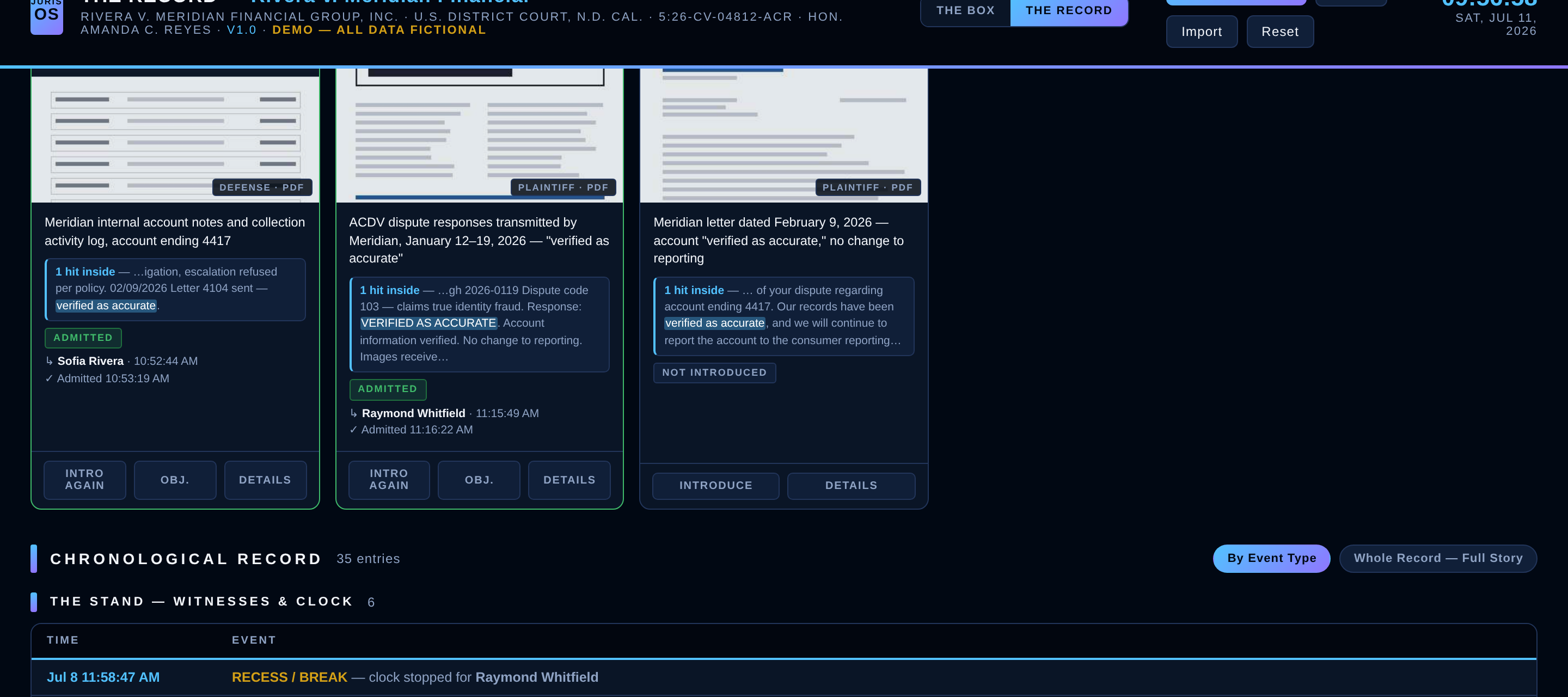This screenshot has height=697, width=1568.
Task: Open DETAILS for Meridian letter card
Action: coord(851,486)
